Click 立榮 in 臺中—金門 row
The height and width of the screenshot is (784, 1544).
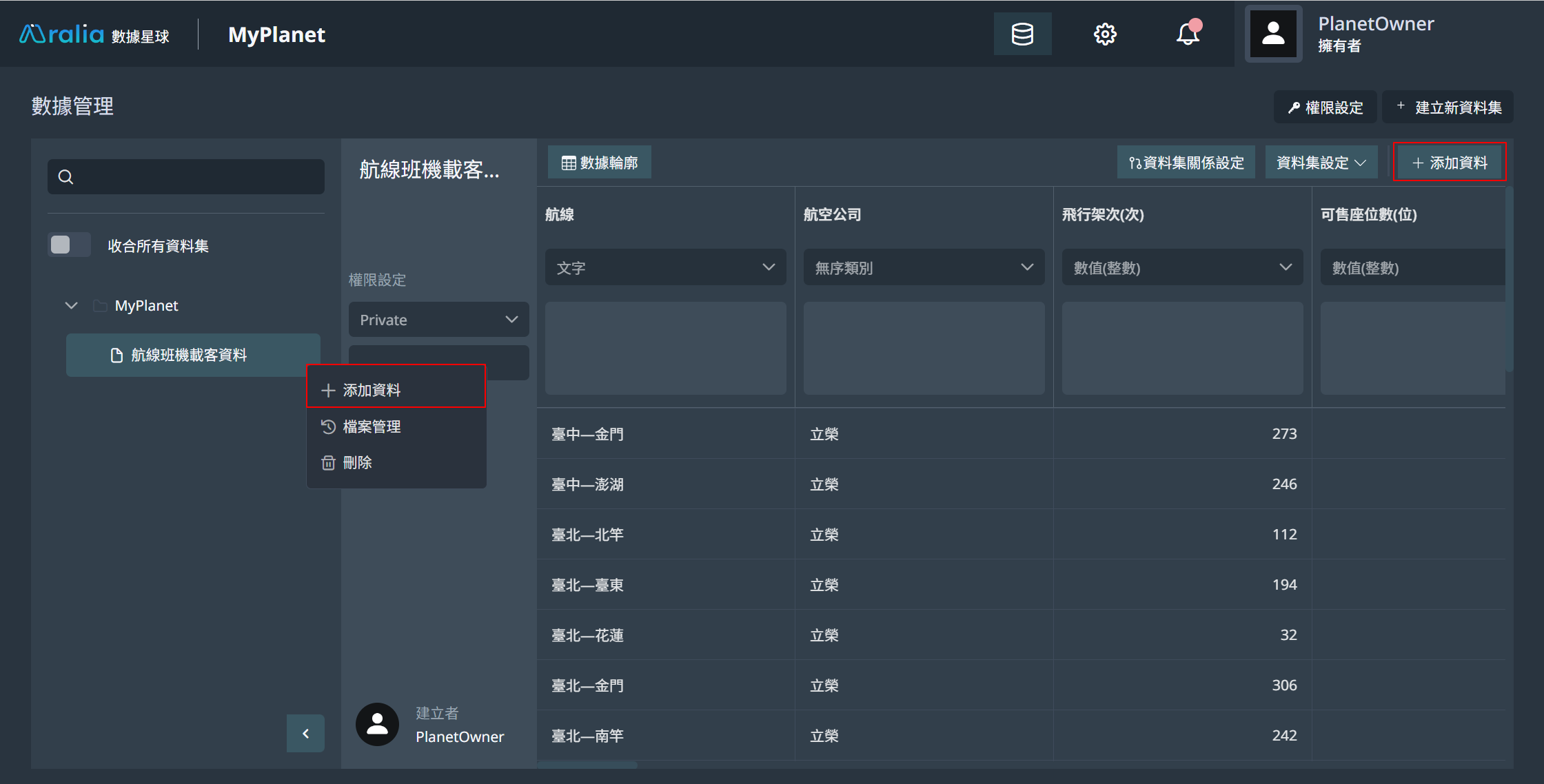824,434
